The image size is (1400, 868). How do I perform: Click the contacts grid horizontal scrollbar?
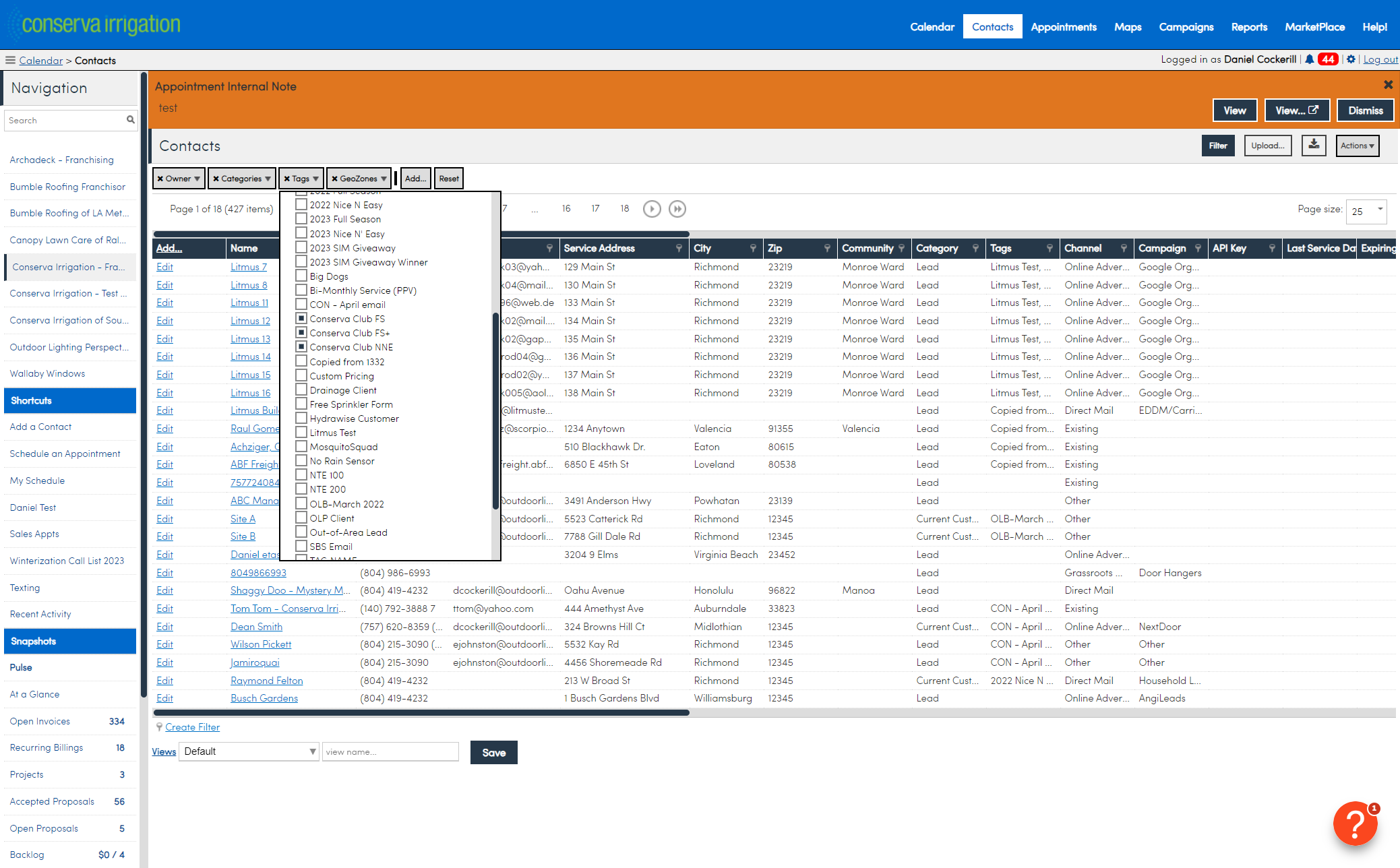click(x=421, y=712)
